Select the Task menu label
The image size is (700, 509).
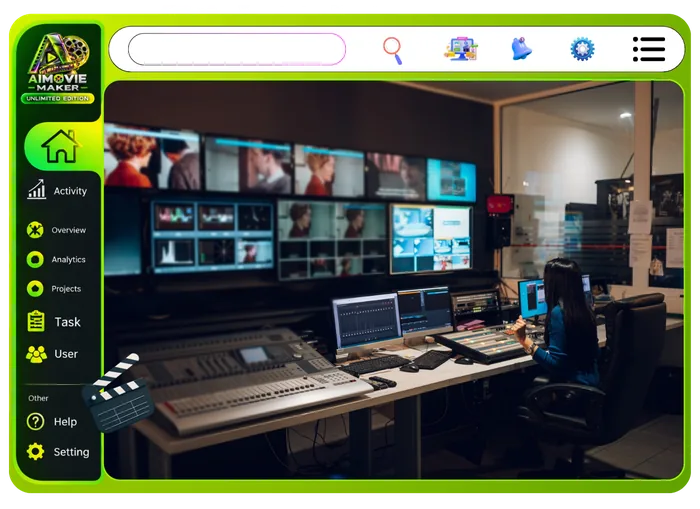tap(67, 322)
